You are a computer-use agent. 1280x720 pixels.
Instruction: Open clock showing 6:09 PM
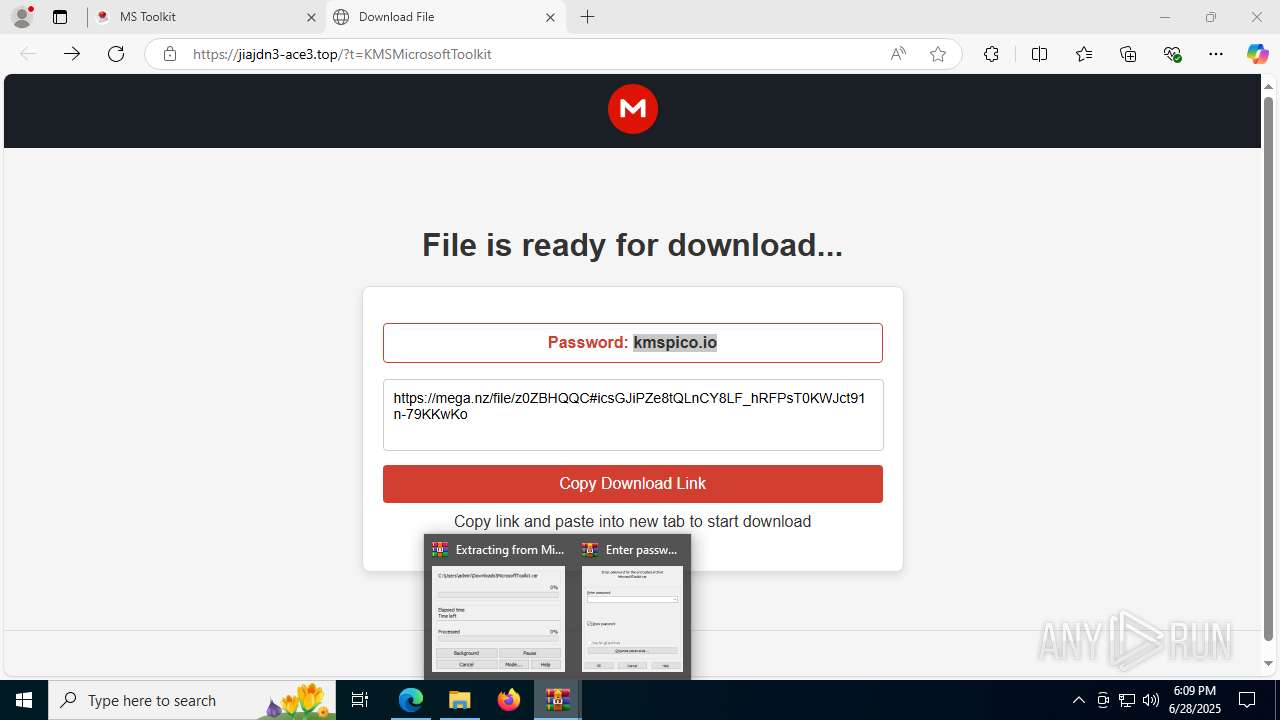1195,700
